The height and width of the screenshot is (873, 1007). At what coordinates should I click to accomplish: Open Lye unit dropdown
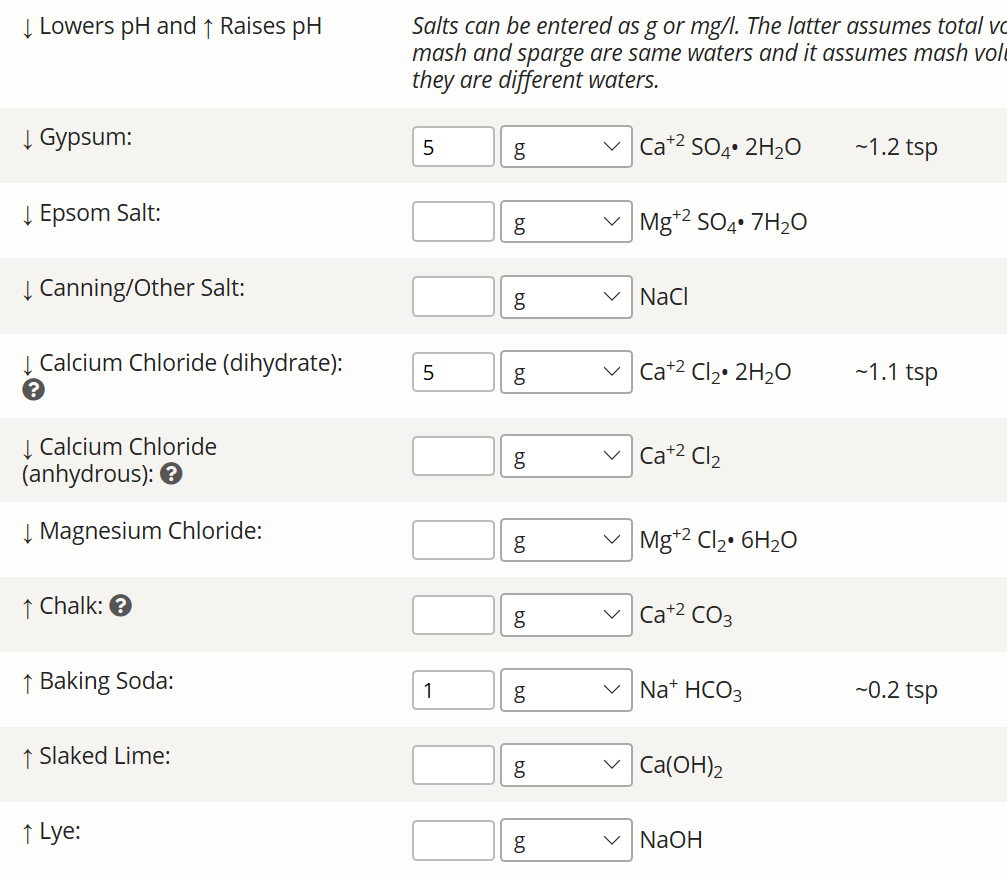point(566,840)
